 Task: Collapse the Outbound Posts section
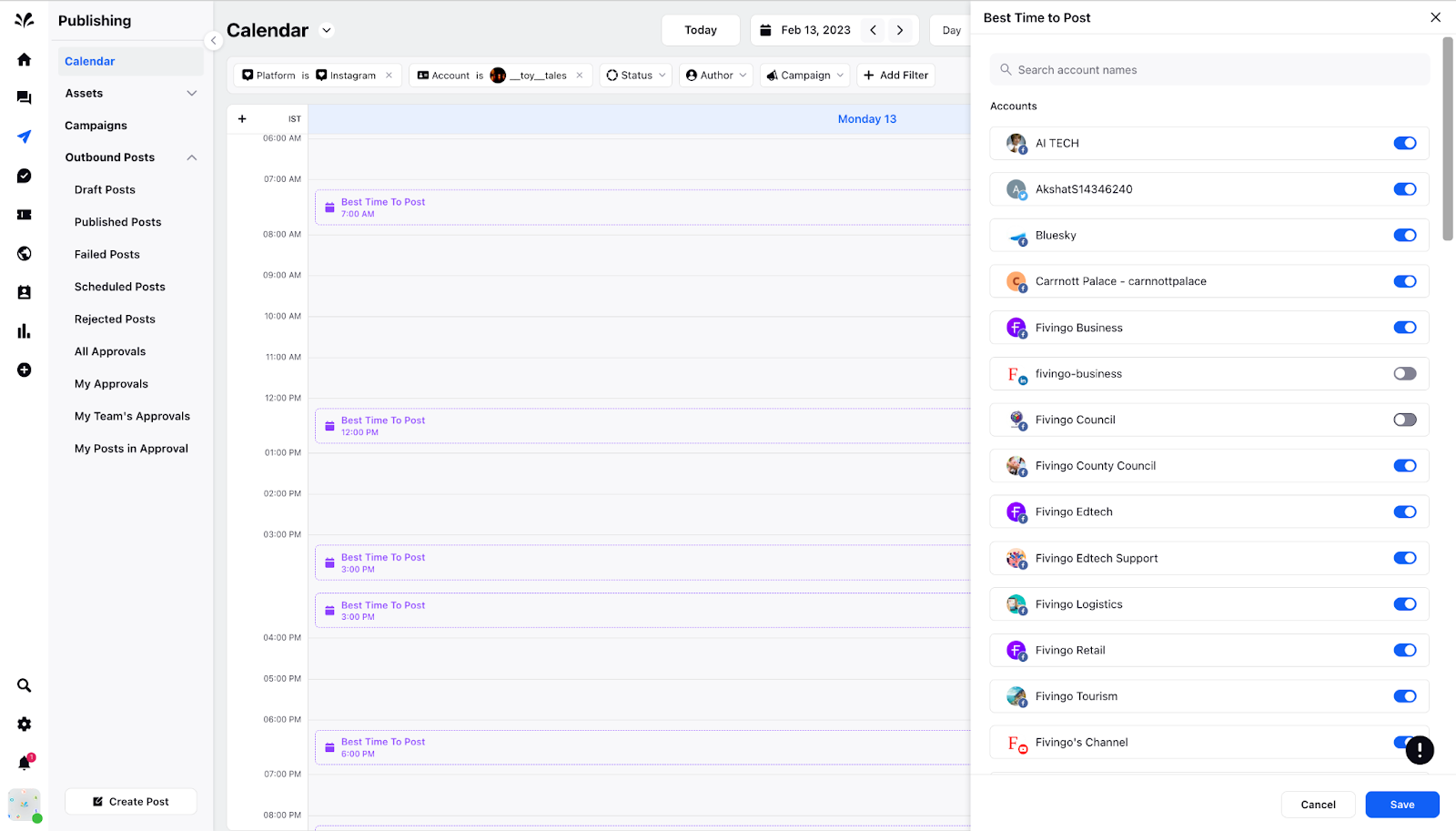(x=192, y=157)
